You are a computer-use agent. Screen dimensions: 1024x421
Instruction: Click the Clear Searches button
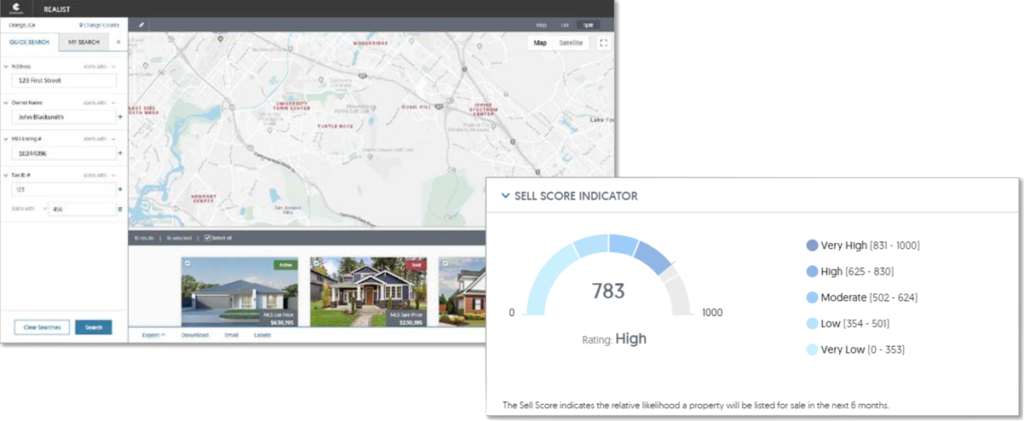point(41,327)
